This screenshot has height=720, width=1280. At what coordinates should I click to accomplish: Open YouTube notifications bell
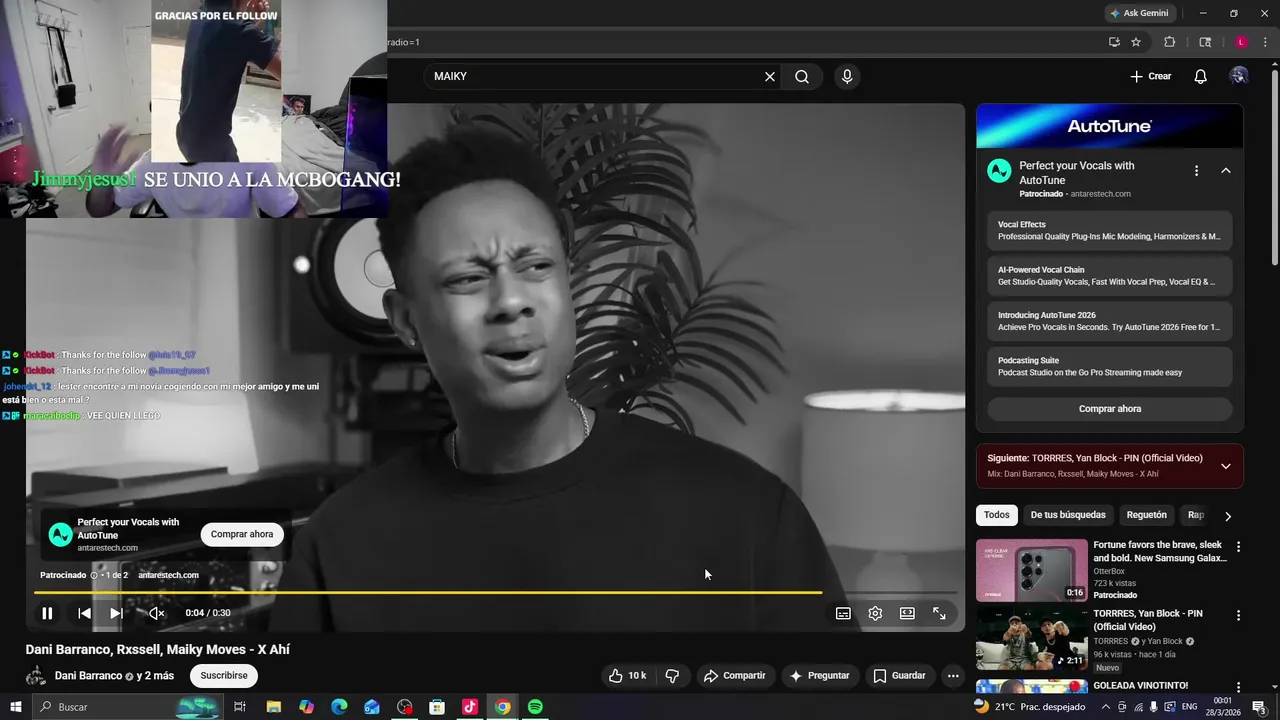(1201, 76)
